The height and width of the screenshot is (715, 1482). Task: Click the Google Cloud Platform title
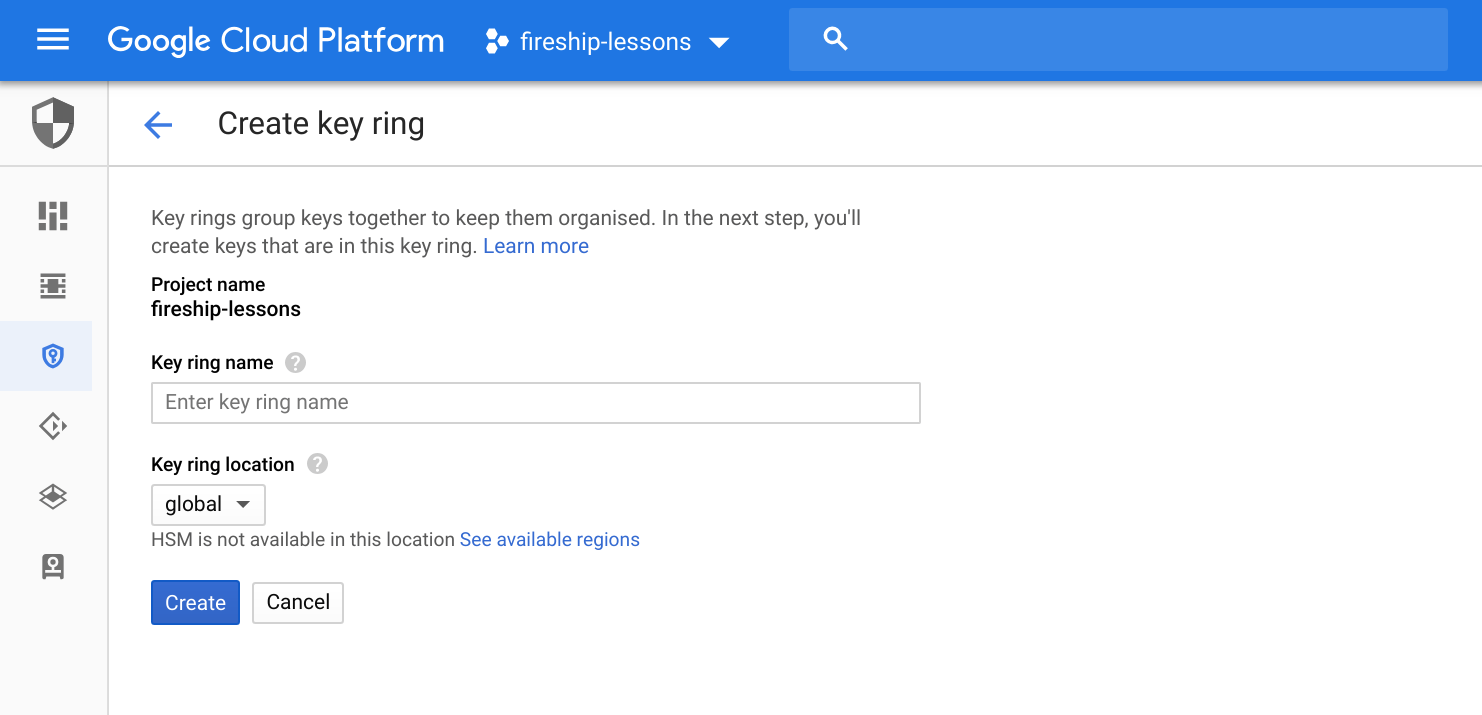(x=275, y=41)
